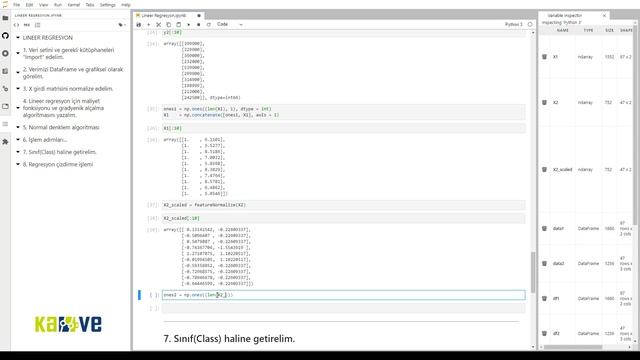This screenshot has width=640, height=360.
Task: Jump to '3. X girdi matrisini normalize edelim'
Action: (68, 89)
